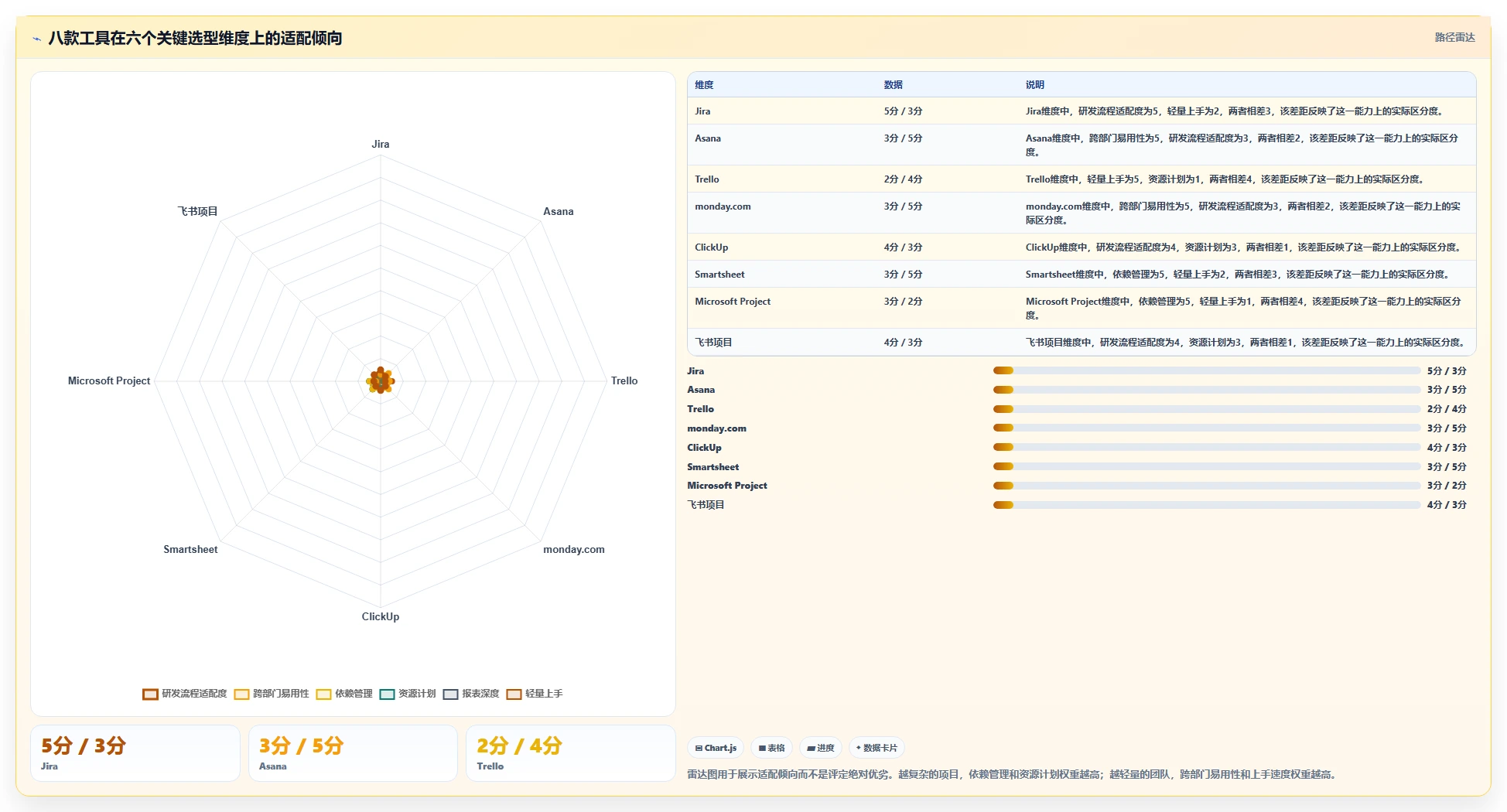This screenshot has height=812, width=1507.
Task: Click the 数据卡片 chip
Action: pos(877,748)
